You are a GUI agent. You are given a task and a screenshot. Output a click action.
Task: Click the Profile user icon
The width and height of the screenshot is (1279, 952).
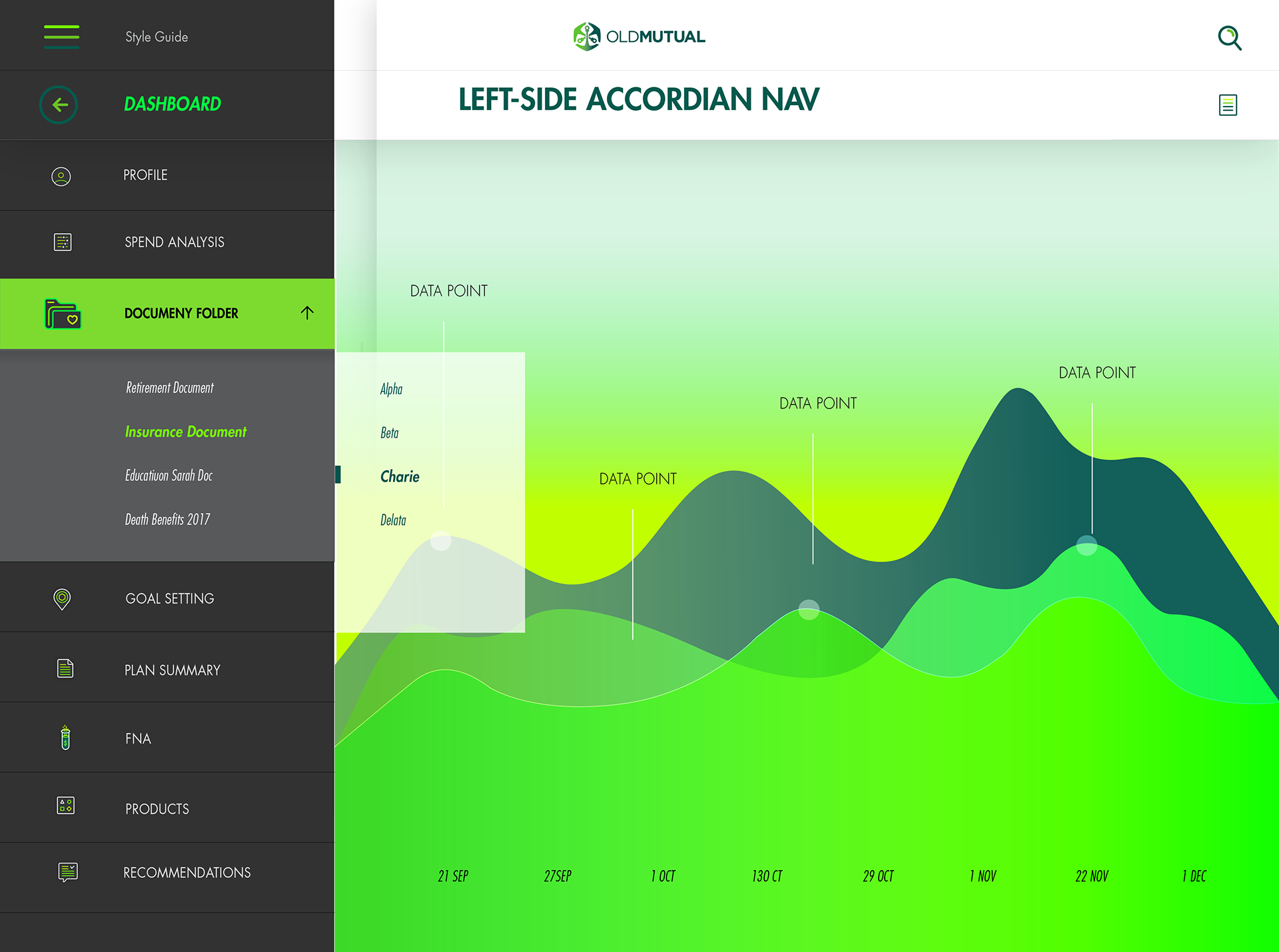tap(61, 176)
